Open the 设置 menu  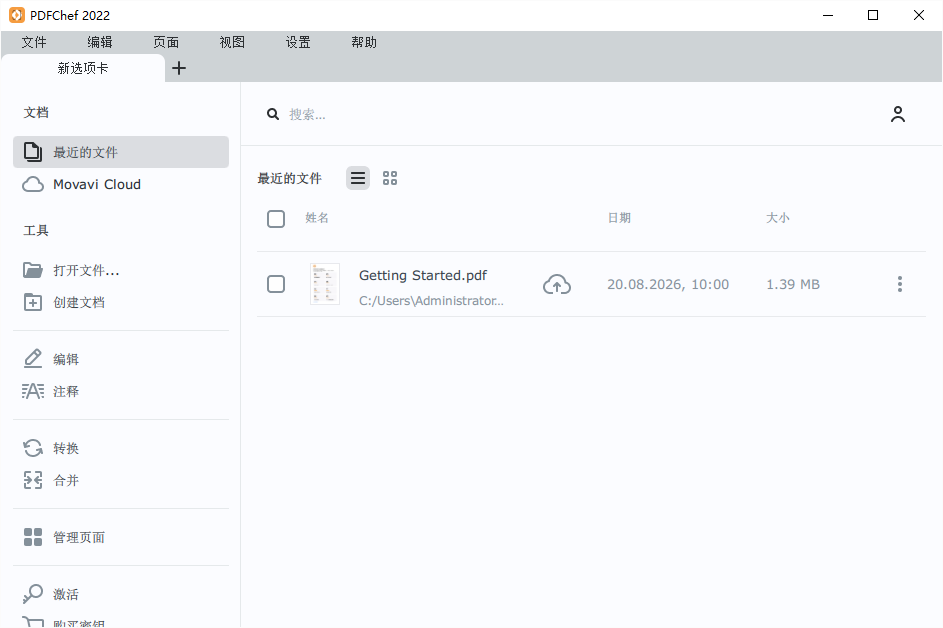[x=298, y=42]
